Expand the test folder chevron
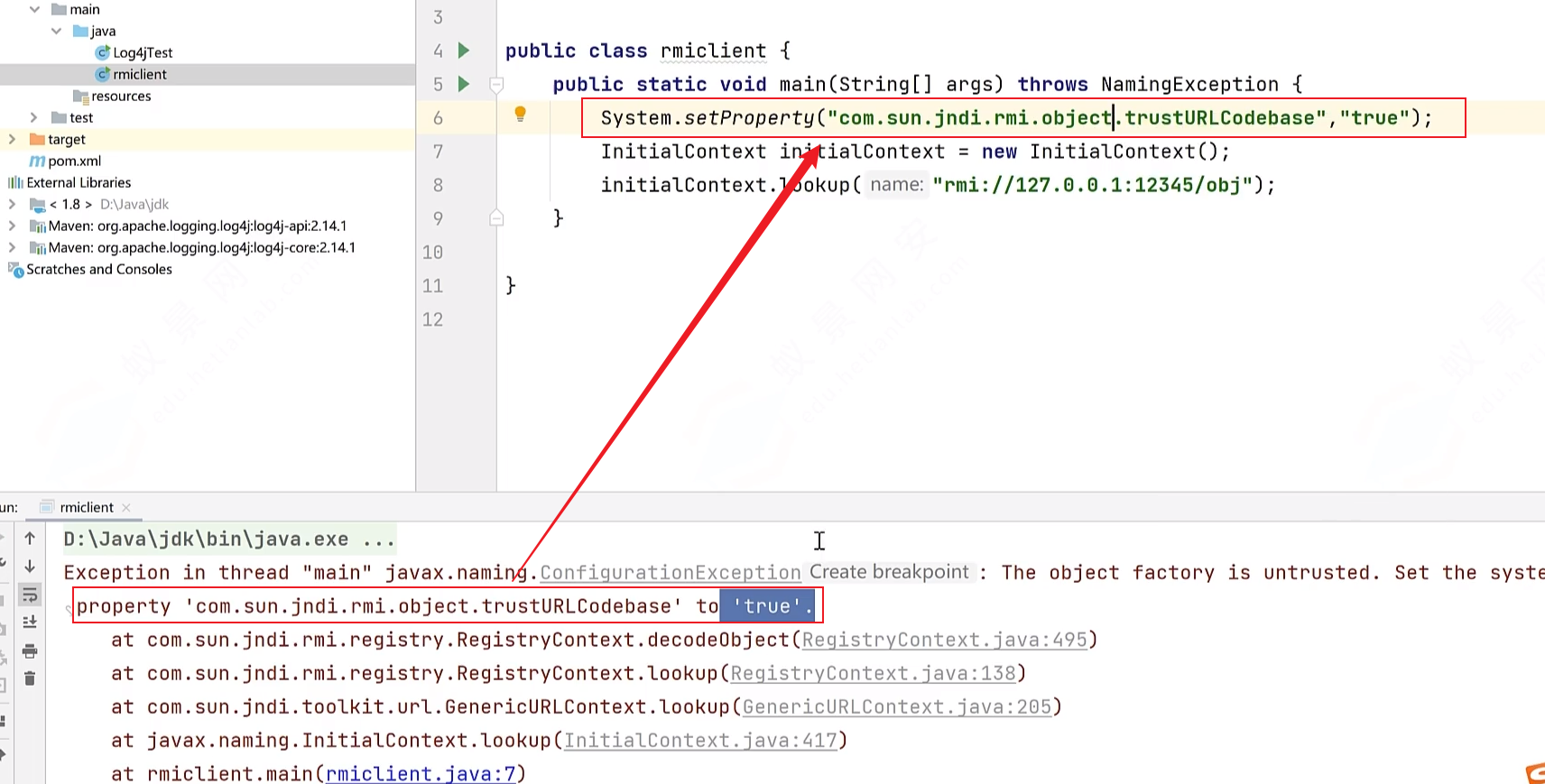This screenshot has width=1545, height=784. 34,117
